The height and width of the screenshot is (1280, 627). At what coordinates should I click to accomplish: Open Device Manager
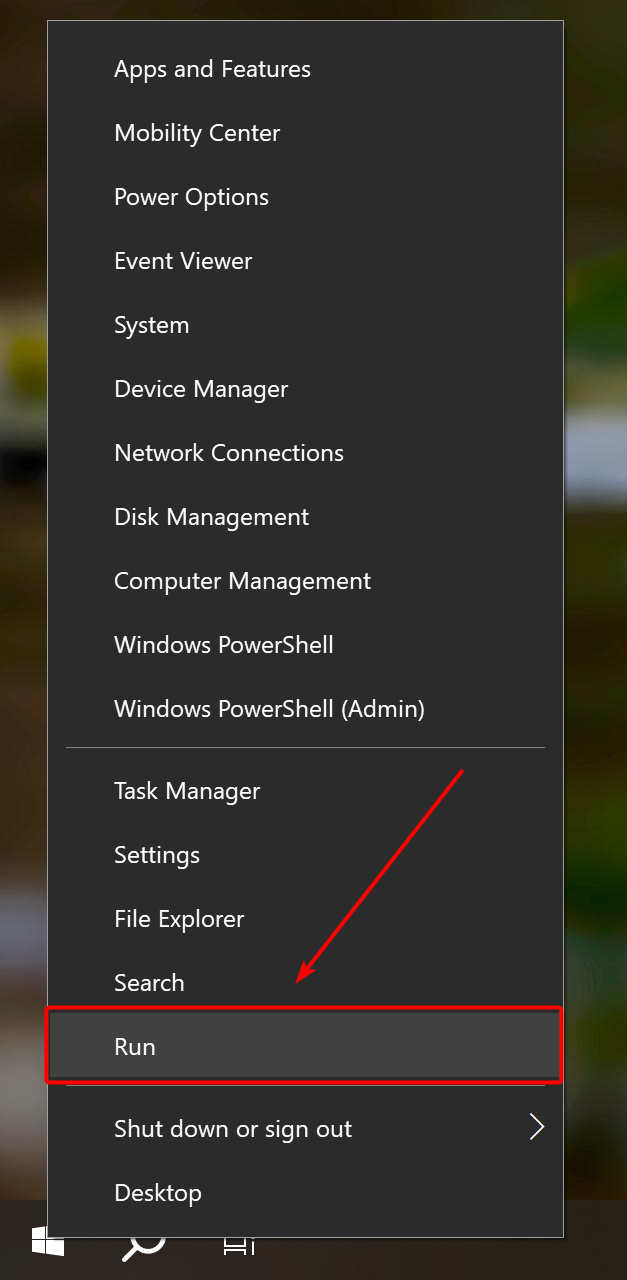tap(201, 390)
